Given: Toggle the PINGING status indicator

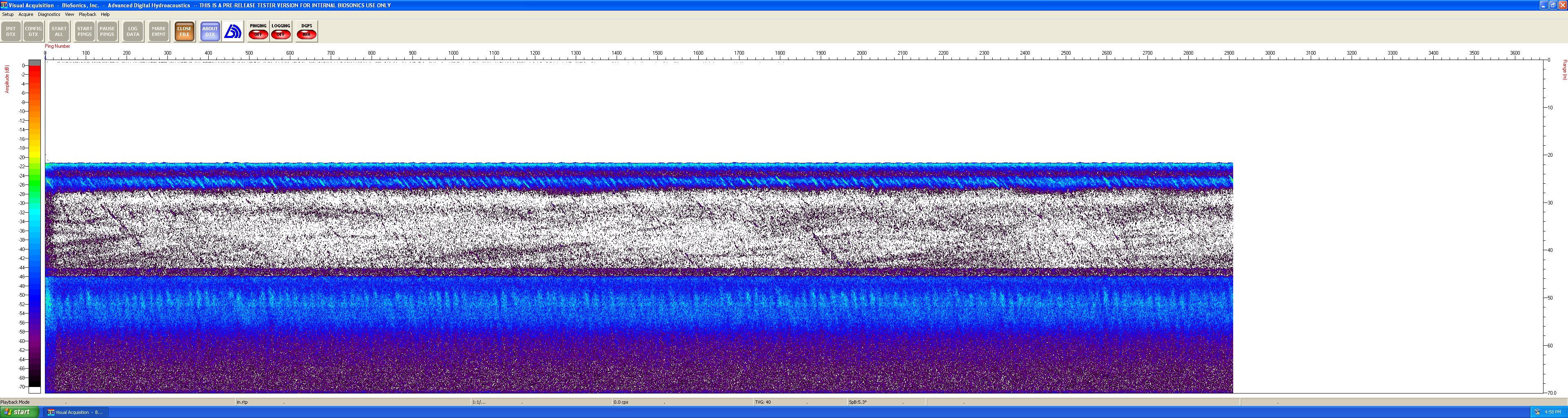Looking at the screenshot, I should click(x=258, y=32).
